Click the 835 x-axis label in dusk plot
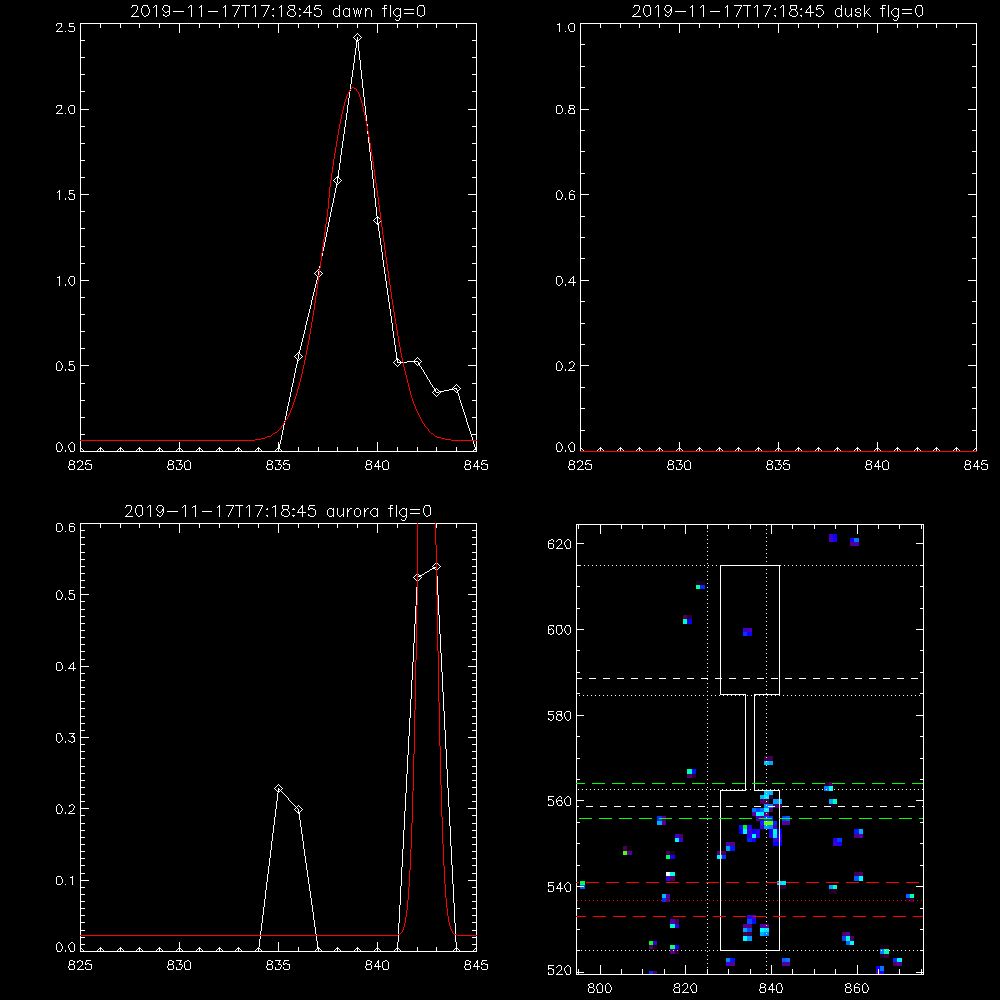This screenshot has width=1000, height=1000. click(x=778, y=465)
